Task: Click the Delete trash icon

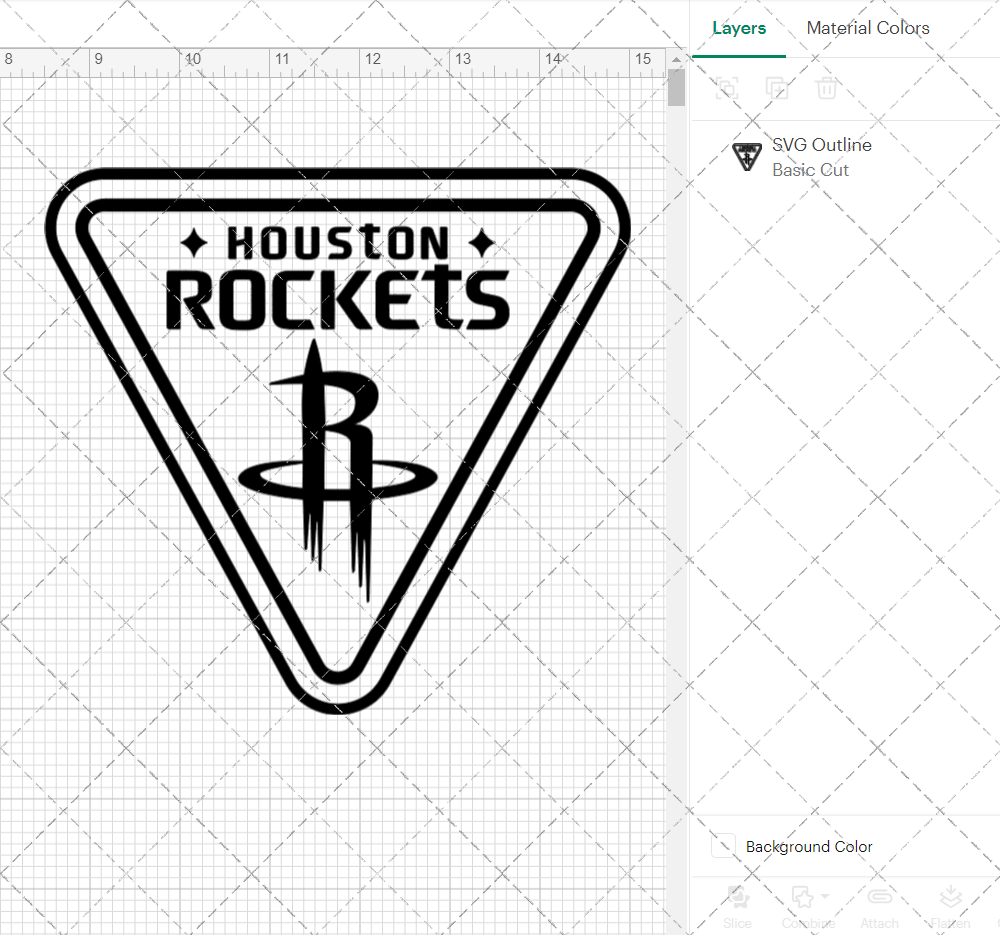Action: pos(826,88)
